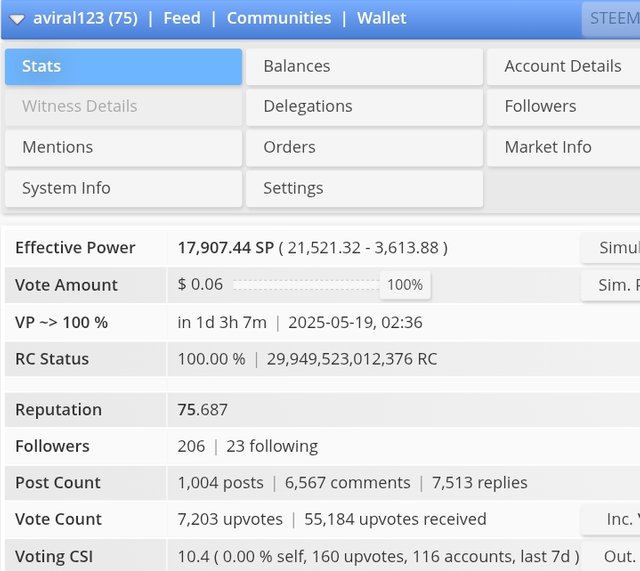Open the Wallet link
This screenshot has width=640, height=571.
point(382,18)
